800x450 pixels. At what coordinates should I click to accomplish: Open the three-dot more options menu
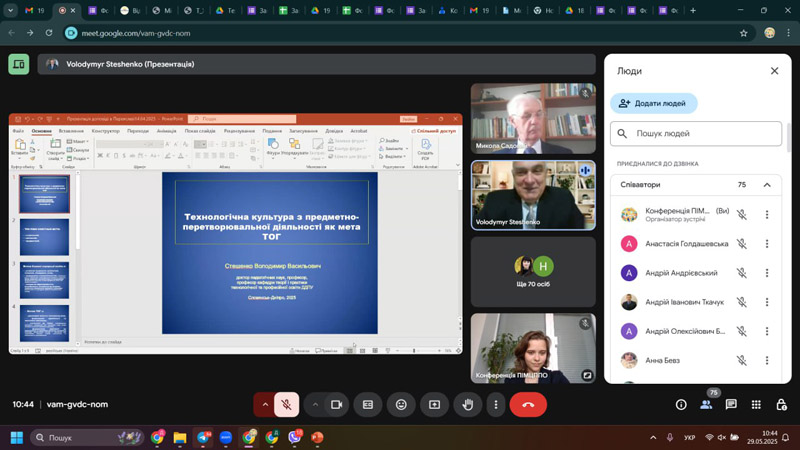495,405
